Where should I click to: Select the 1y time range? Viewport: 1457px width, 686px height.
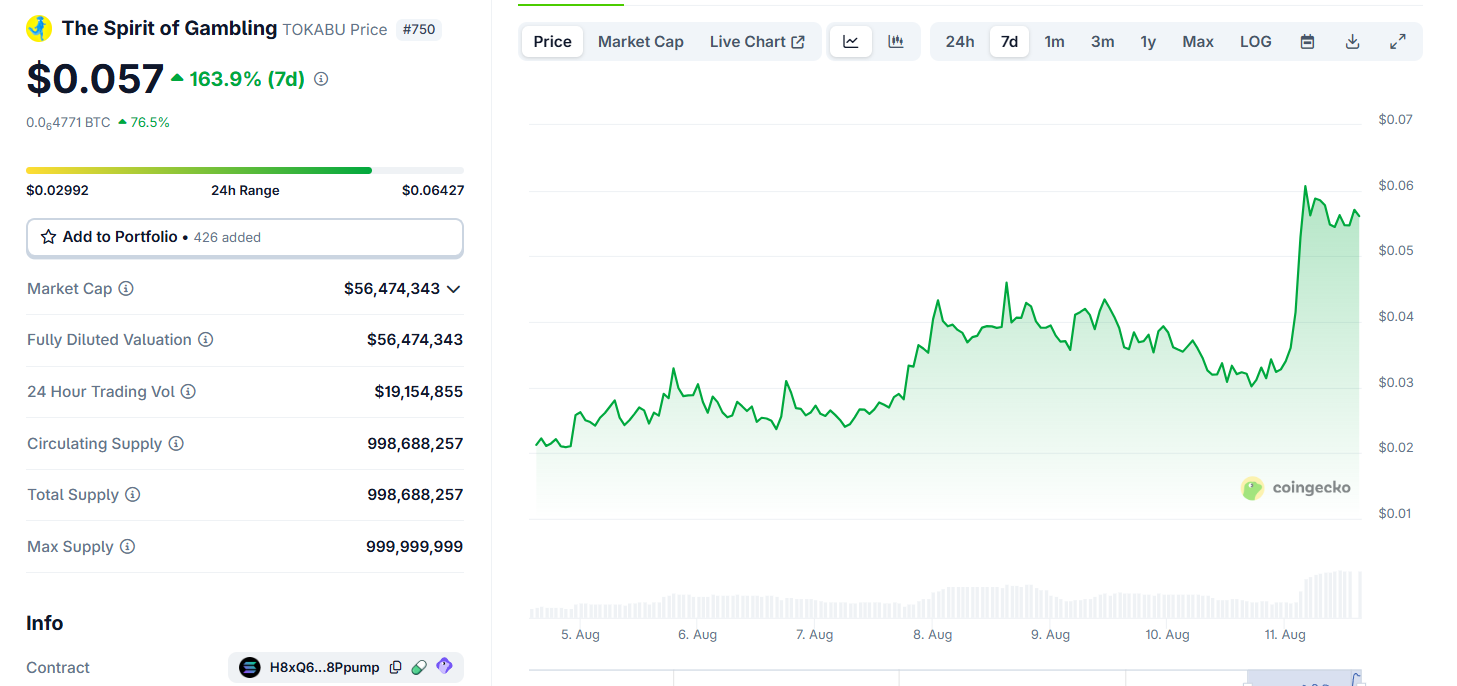coord(1148,42)
